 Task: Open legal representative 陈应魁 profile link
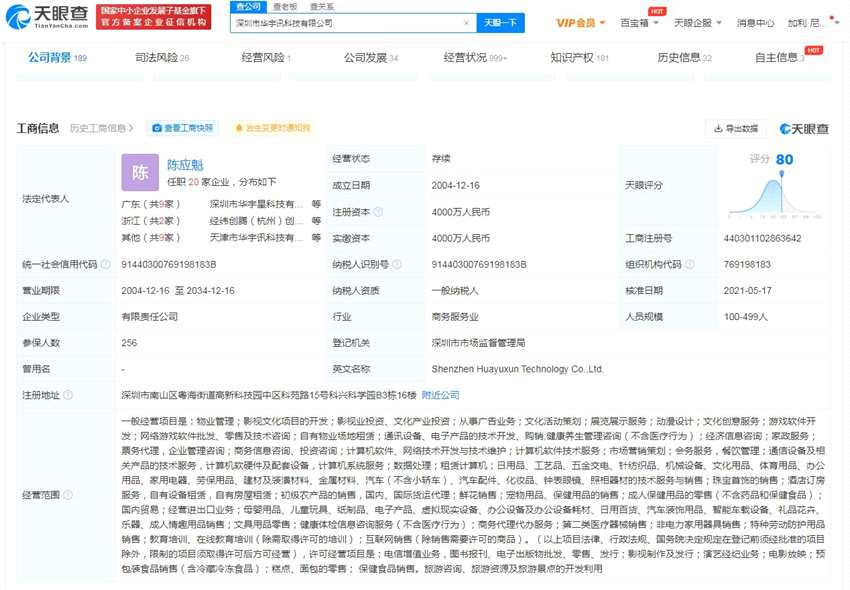pos(185,165)
